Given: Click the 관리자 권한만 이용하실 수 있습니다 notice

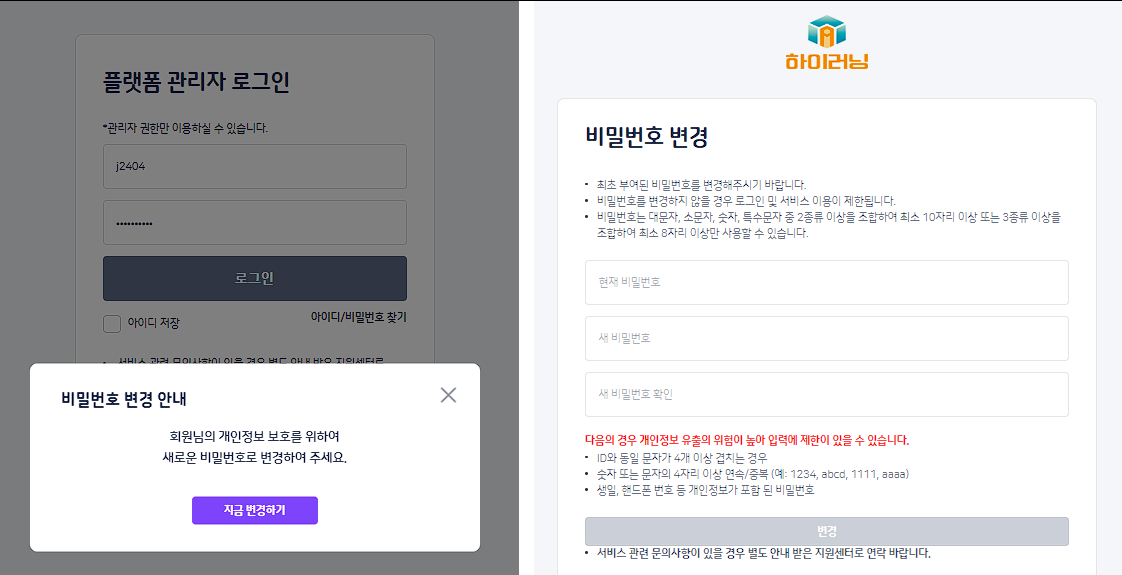Looking at the screenshot, I should (185, 129).
